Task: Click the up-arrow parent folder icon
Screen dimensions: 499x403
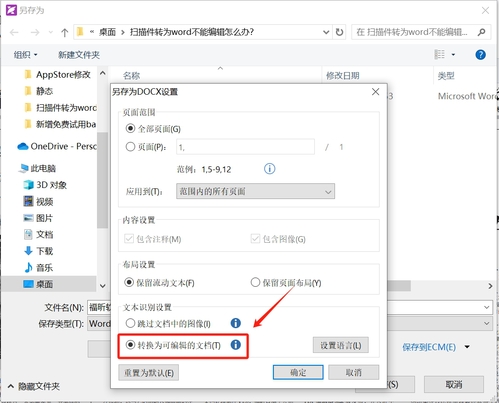Action: coord(64,32)
